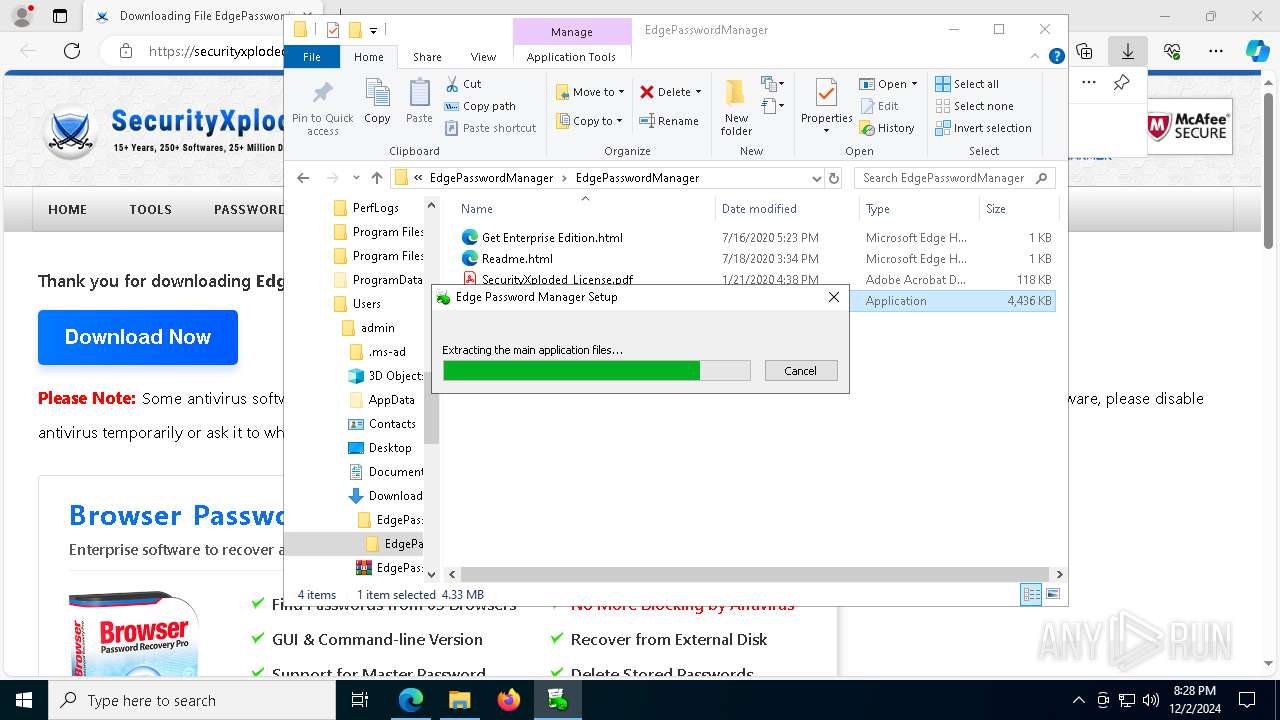The height and width of the screenshot is (720, 1280).
Task: Click Select none in ribbon
Action: [974, 106]
